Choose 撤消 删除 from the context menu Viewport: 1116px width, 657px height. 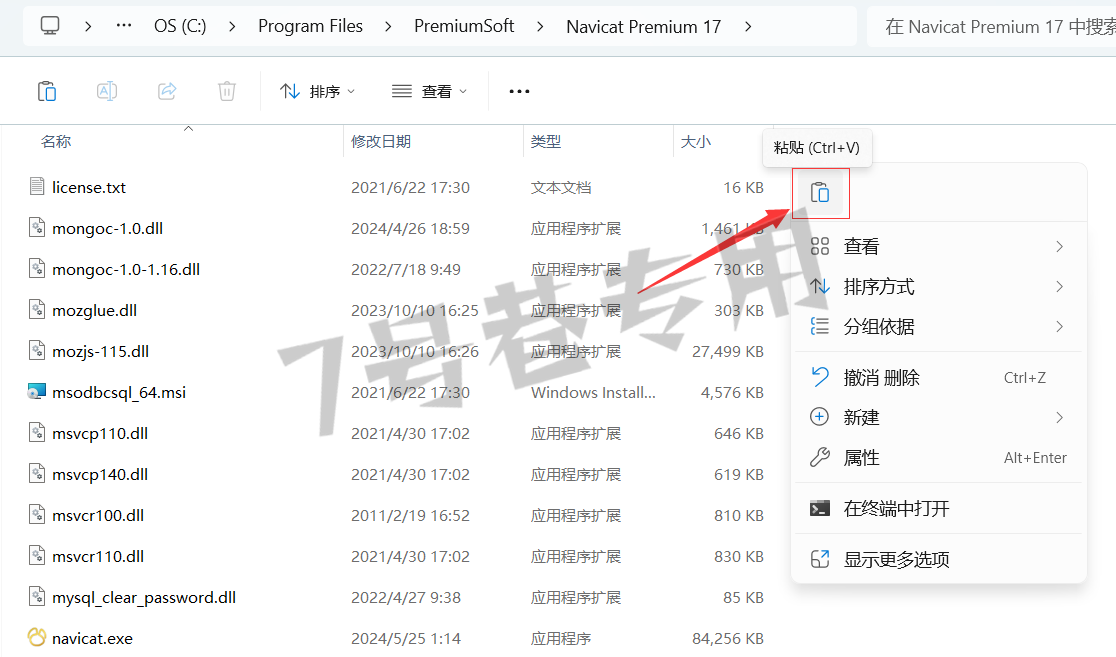[939, 377]
